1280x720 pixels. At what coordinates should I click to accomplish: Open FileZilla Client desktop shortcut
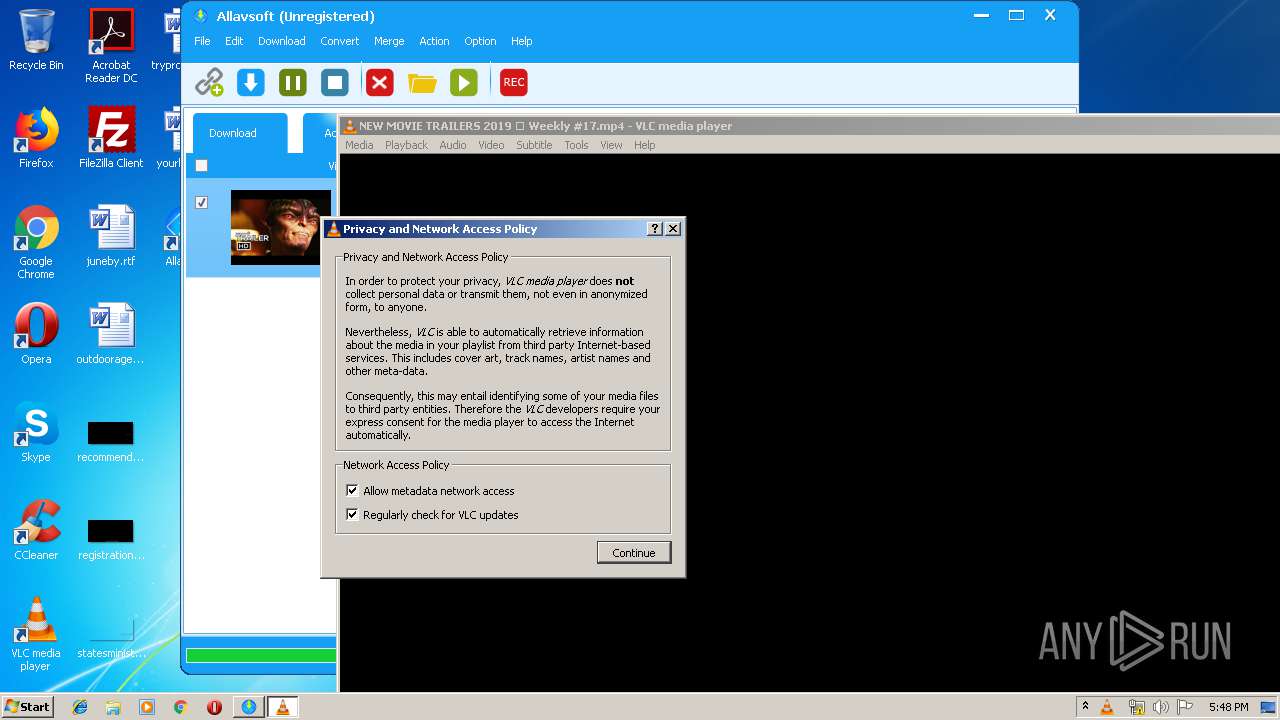111,138
